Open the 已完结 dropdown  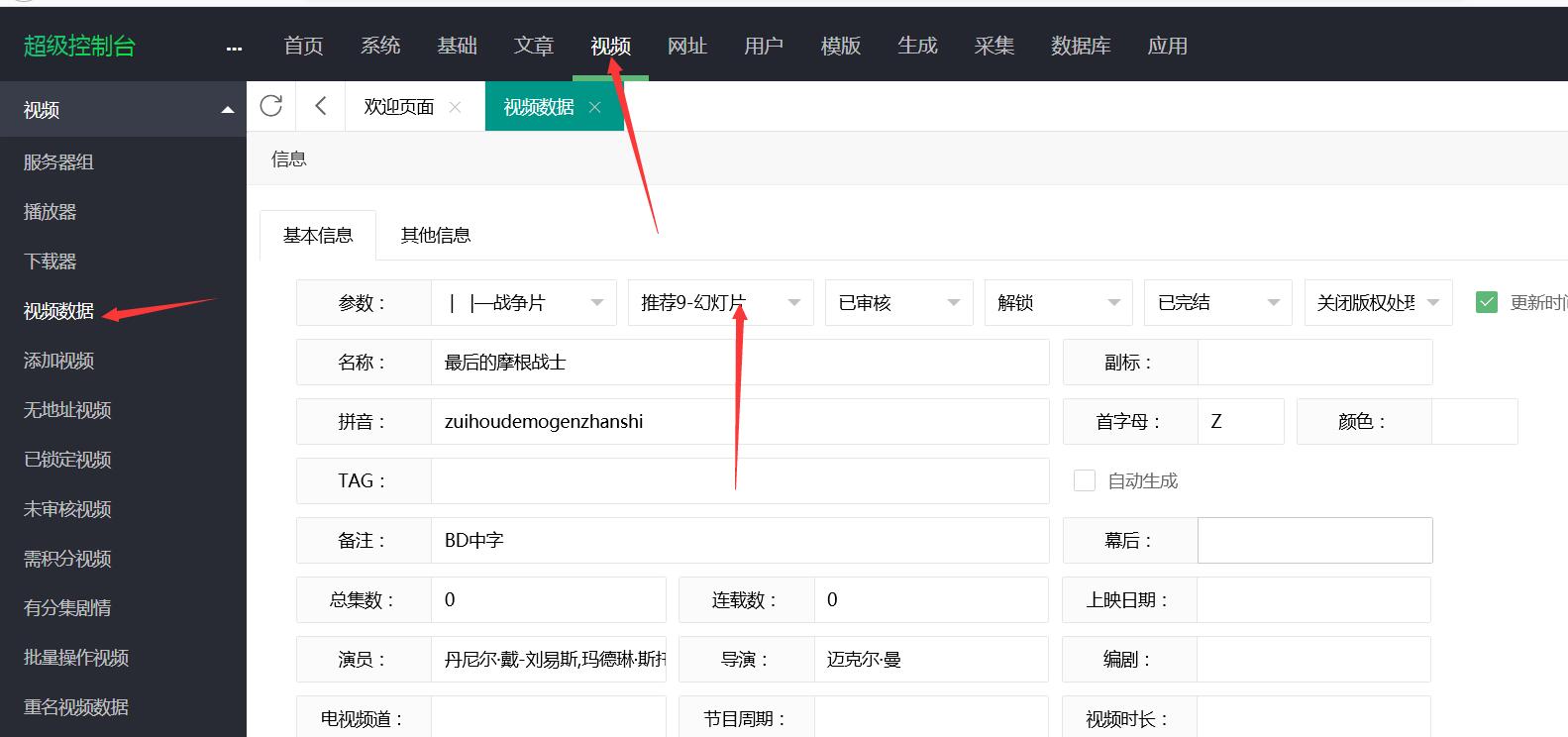pyautogui.click(x=1218, y=302)
